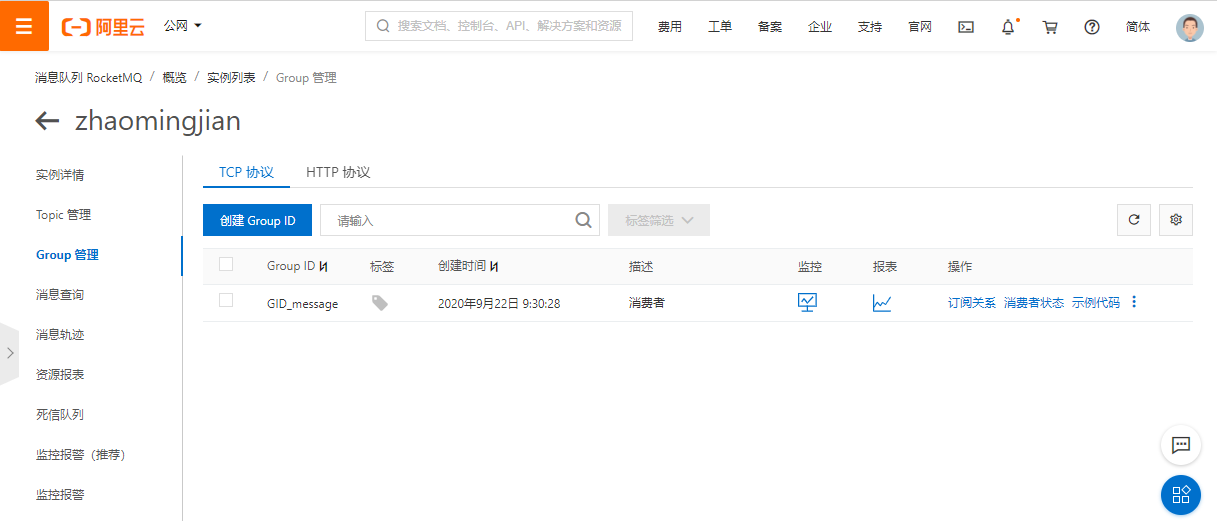Screen dimensions: 1217x521
Task: Focus the top documentation search field
Action: (499, 26)
